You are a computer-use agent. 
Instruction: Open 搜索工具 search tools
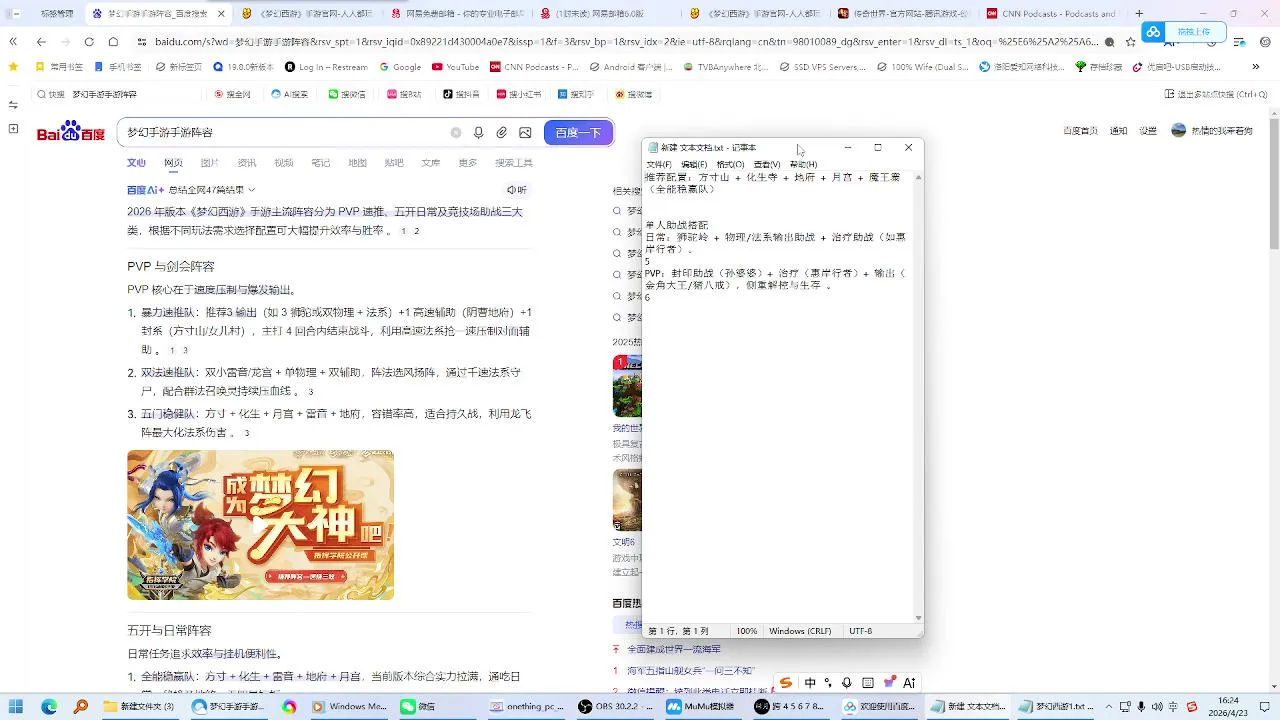pos(514,163)
